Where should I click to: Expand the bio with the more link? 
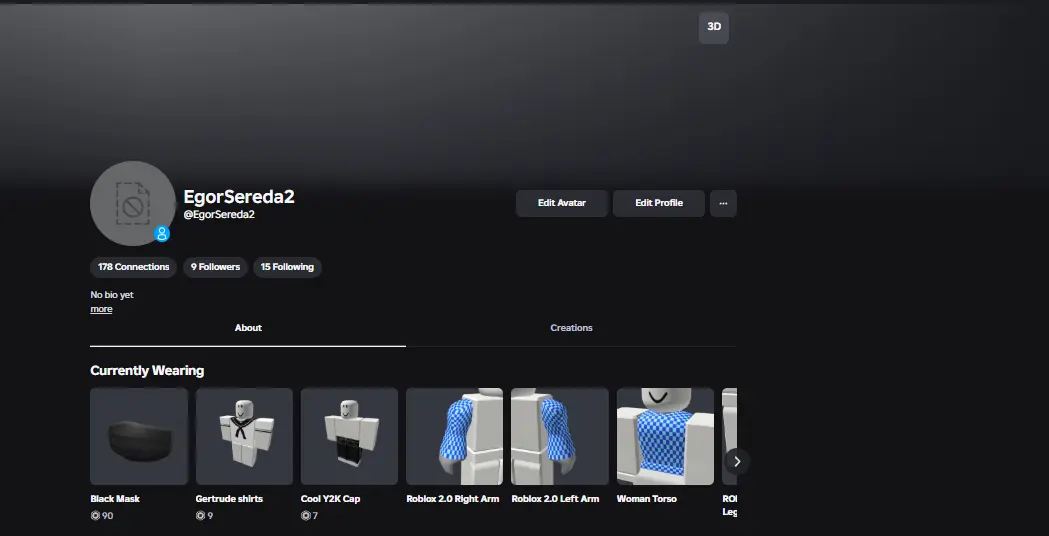[101, 309]
